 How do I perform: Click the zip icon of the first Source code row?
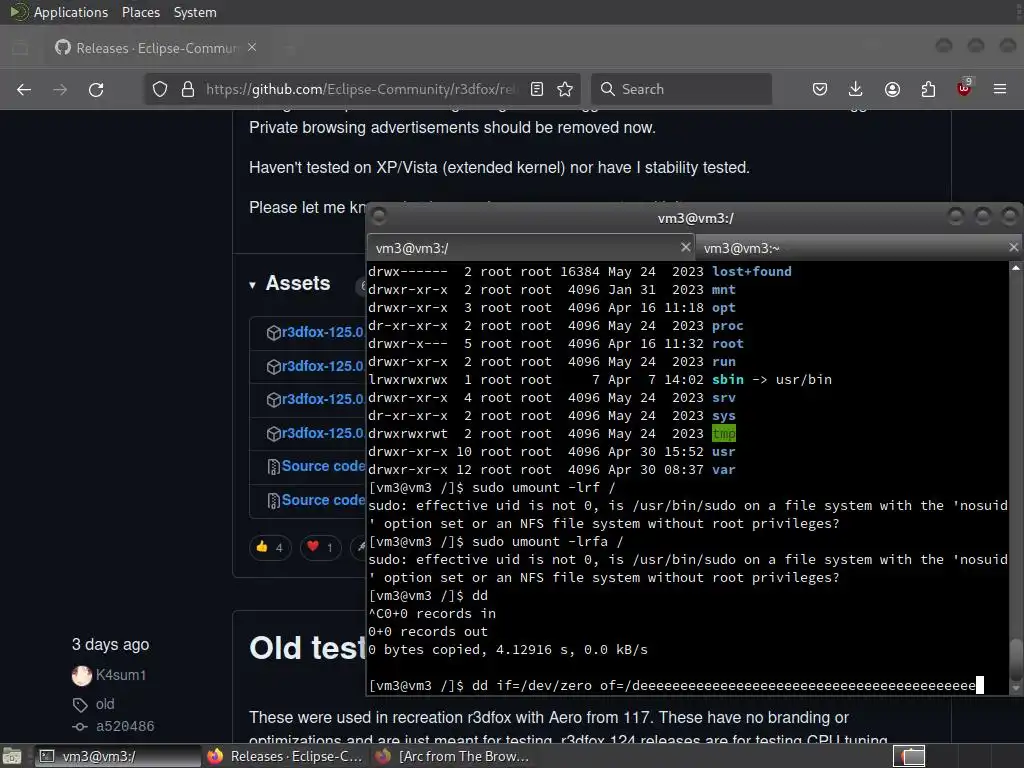click(274, 467)
